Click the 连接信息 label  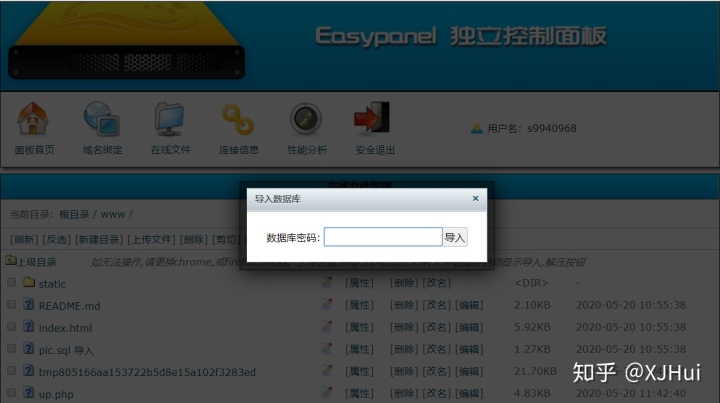[x=238, y=150]
